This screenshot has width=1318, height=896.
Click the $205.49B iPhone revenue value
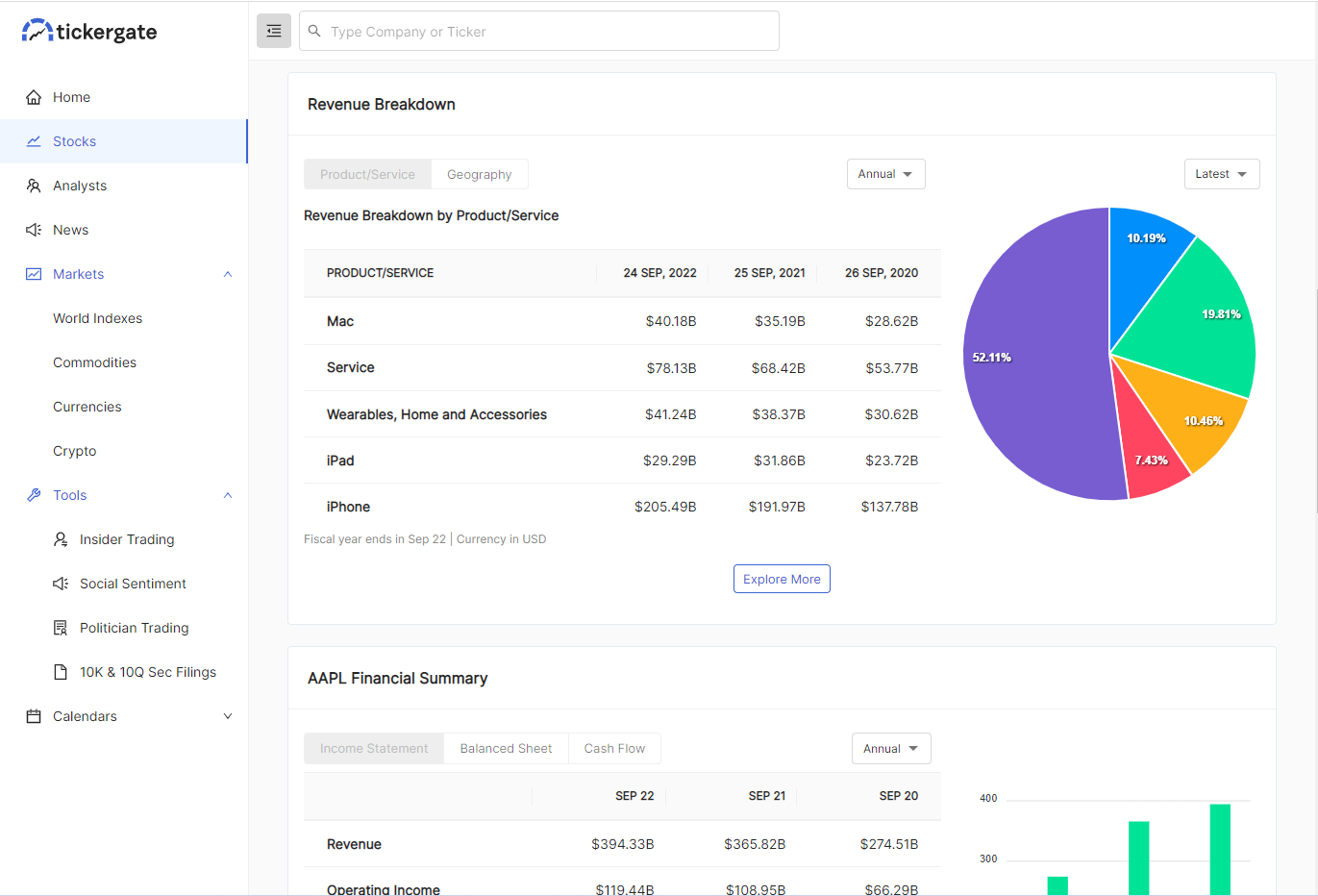click(665, 507)
